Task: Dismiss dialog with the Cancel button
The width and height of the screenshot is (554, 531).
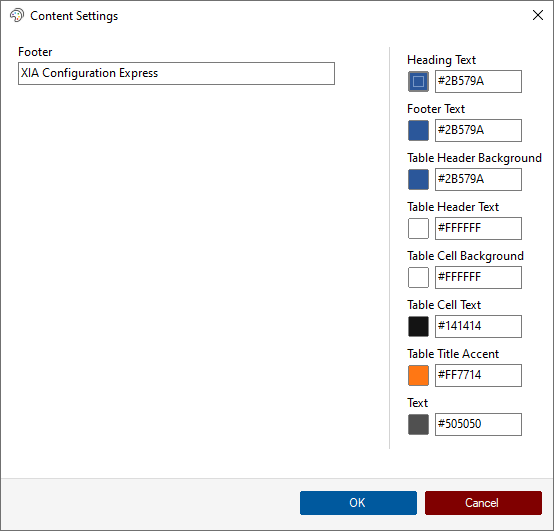Action: (x=483, y=503)
